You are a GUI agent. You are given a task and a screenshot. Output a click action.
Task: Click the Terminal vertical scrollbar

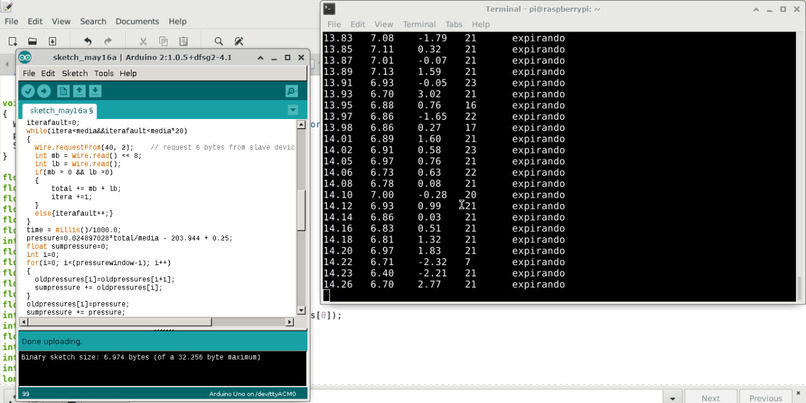(x=800, y=288)
